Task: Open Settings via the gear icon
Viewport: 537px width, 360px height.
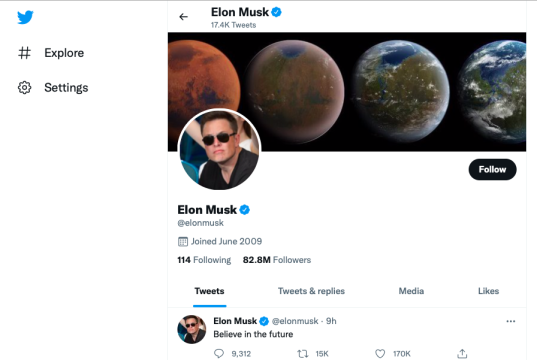Action: (x=25, y=87)
